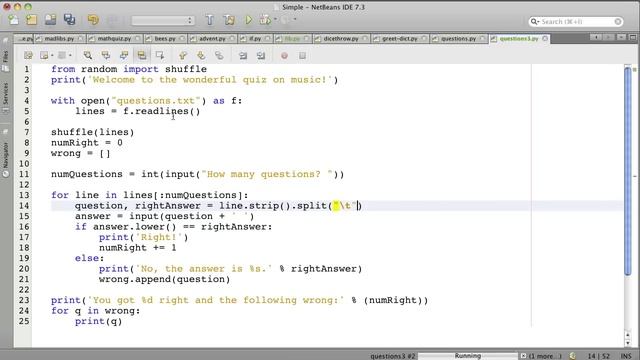The width and height of the screenshot is (640, 360).
Task: Click Find Previous Occurrence icon
Action: 106,56
